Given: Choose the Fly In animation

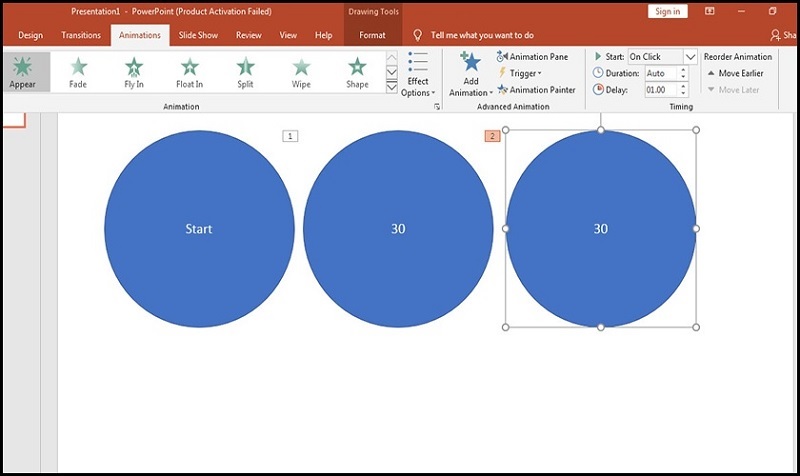Looking at the screenshot, I should coord(134,72).
